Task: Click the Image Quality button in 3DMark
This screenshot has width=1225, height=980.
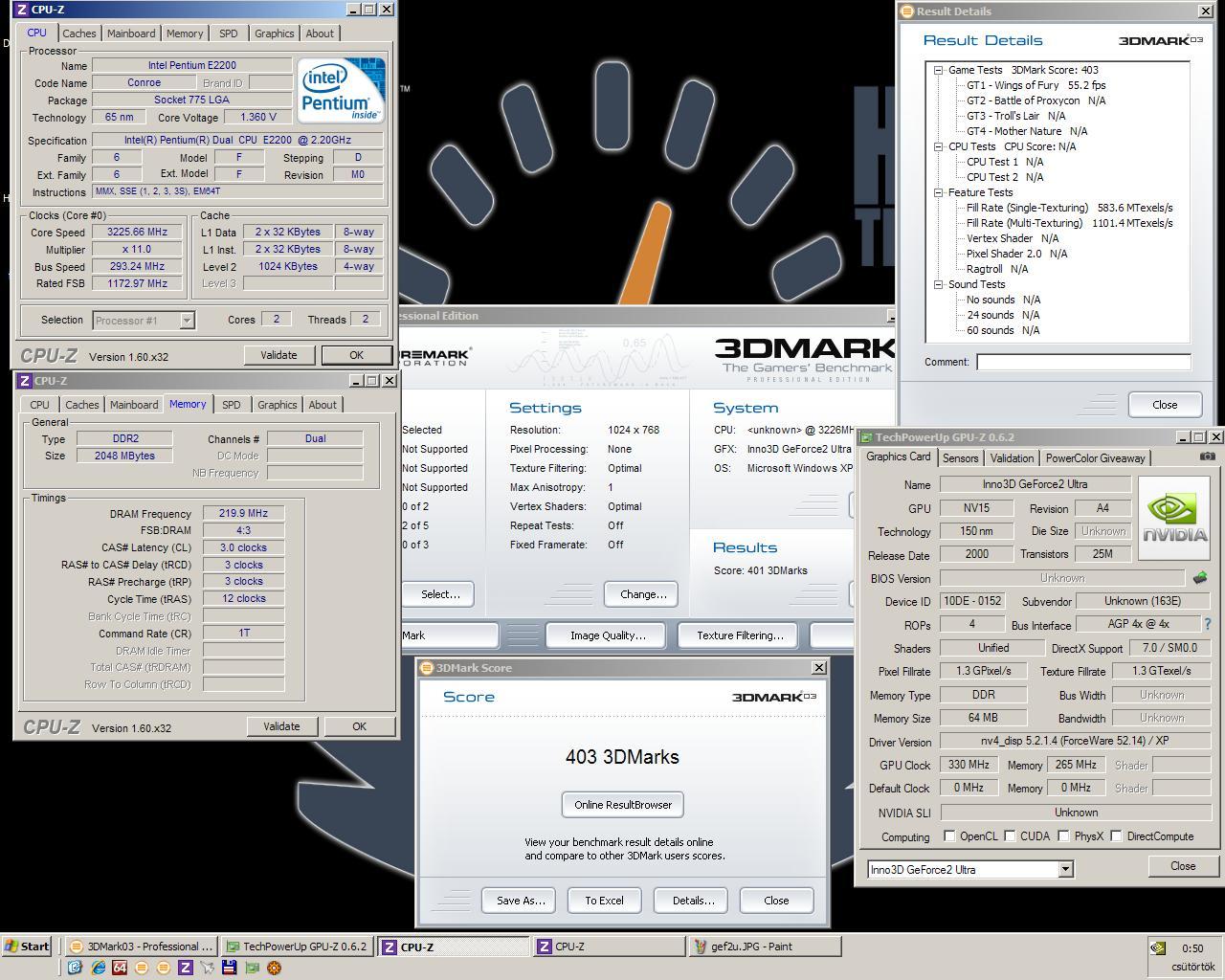Action: point(608,635)
